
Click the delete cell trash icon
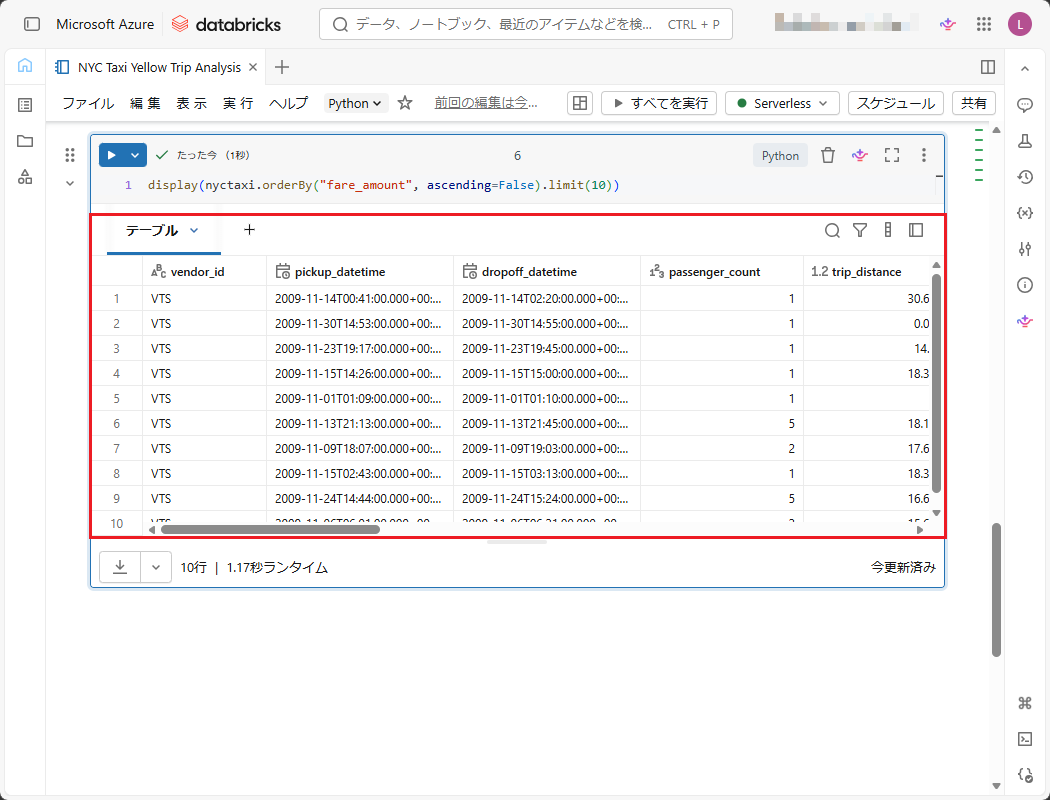[828, 155]
